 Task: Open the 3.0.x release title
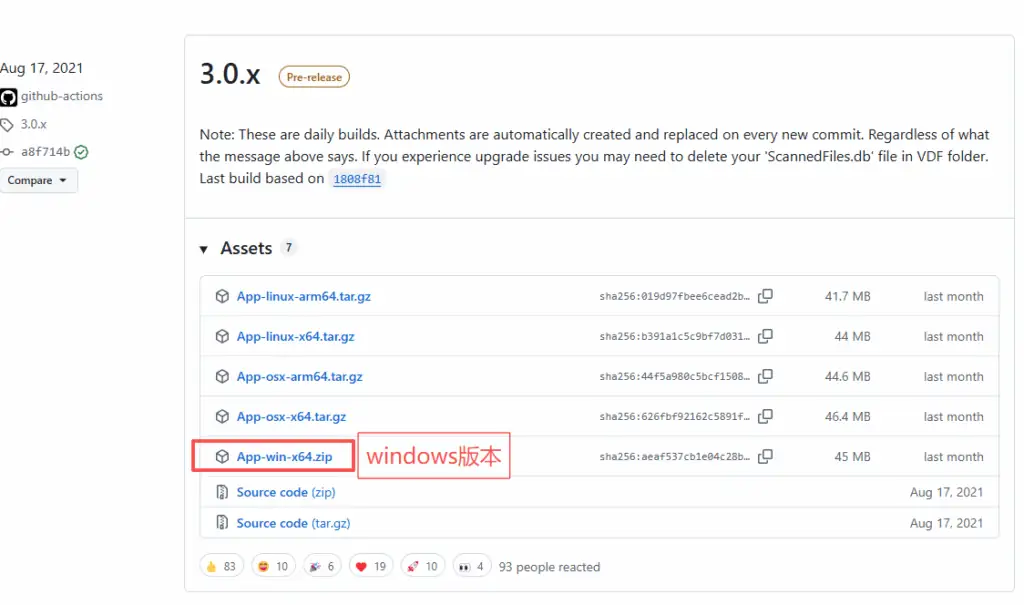pyautogui.click(x=230, y=75)
